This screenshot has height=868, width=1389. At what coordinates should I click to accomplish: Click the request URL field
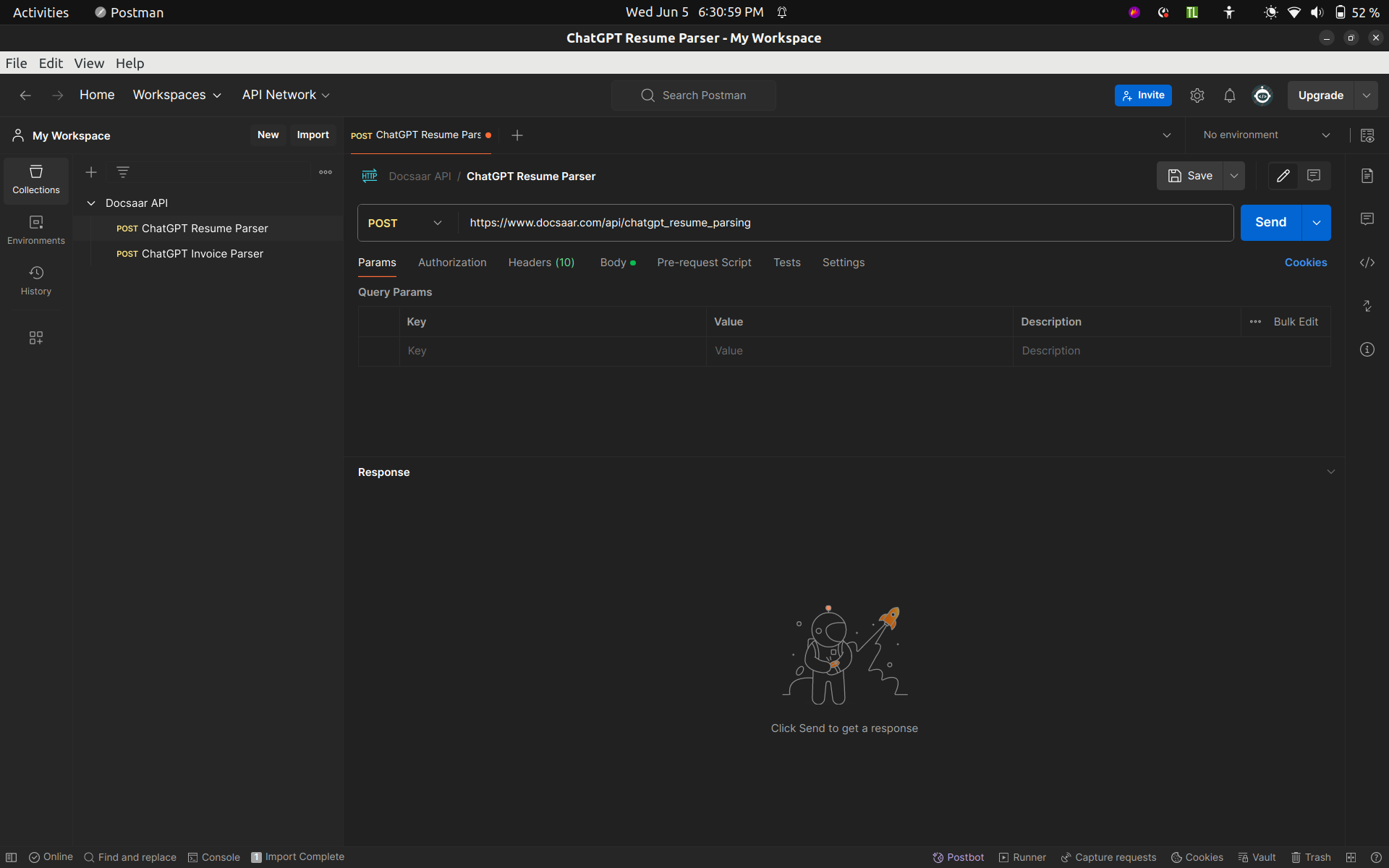click(x=846, y=223)
